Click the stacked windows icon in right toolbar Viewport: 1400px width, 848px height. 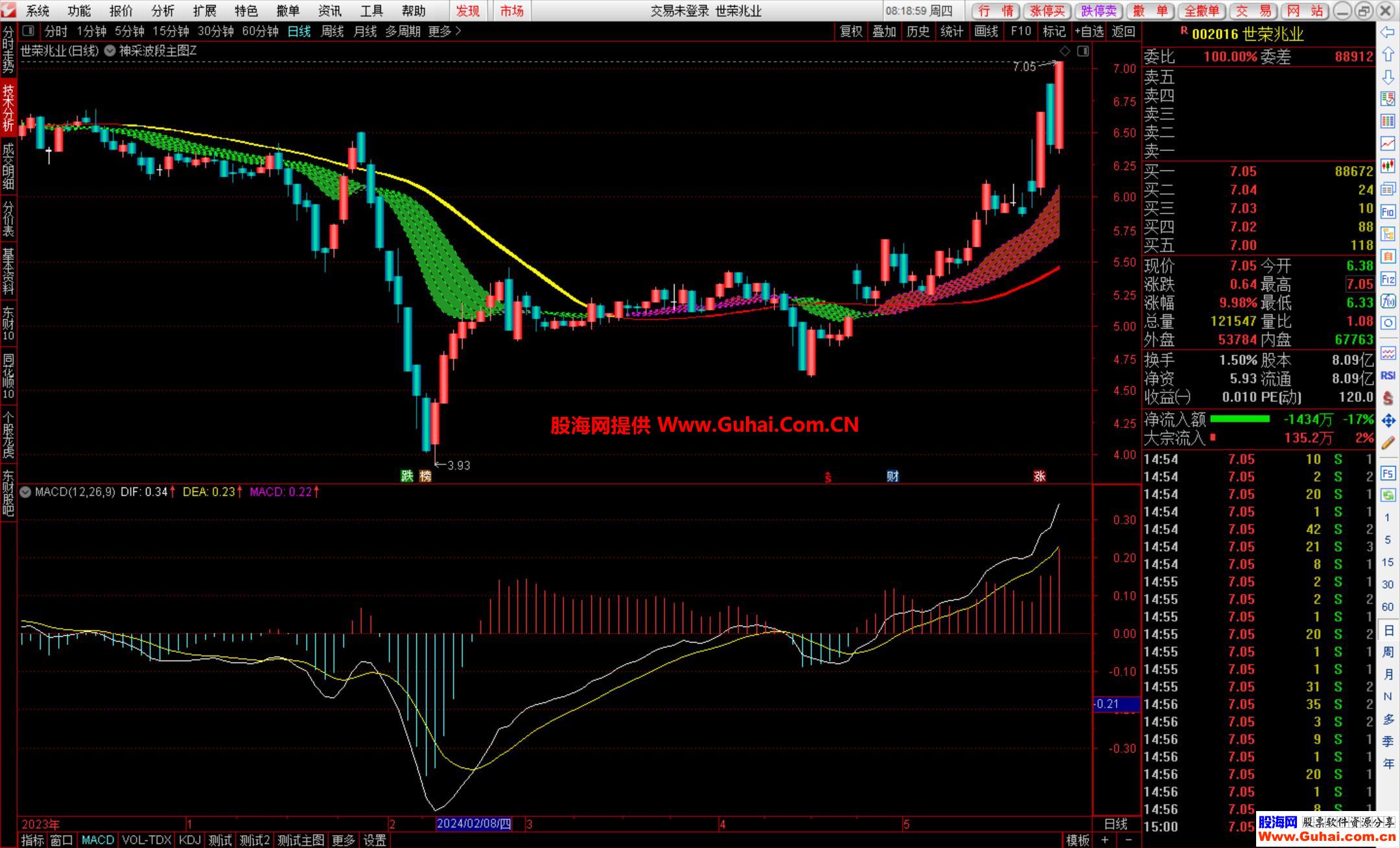tap(1388, 189)
